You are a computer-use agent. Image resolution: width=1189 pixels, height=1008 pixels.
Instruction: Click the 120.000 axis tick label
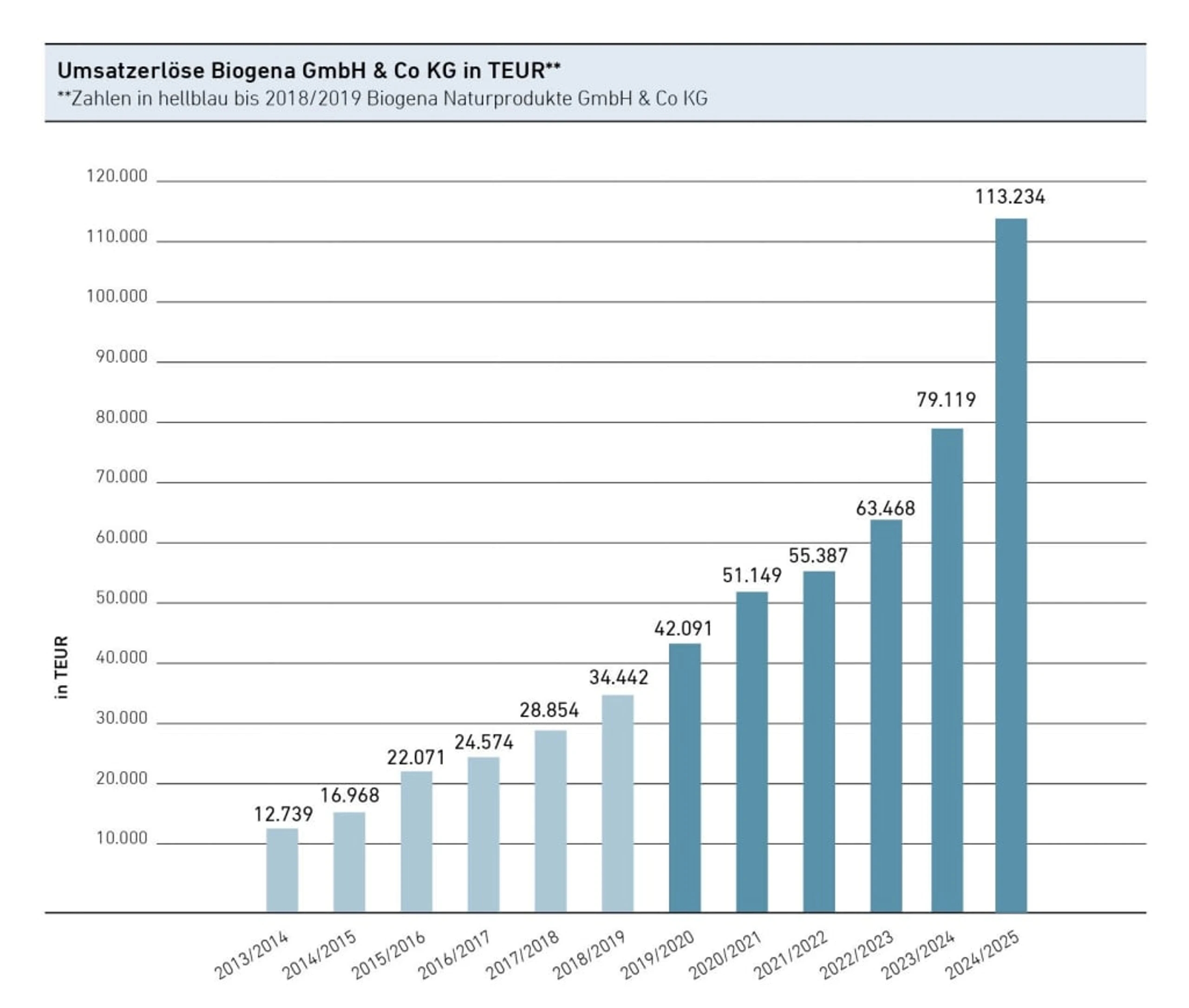point(117,176)
